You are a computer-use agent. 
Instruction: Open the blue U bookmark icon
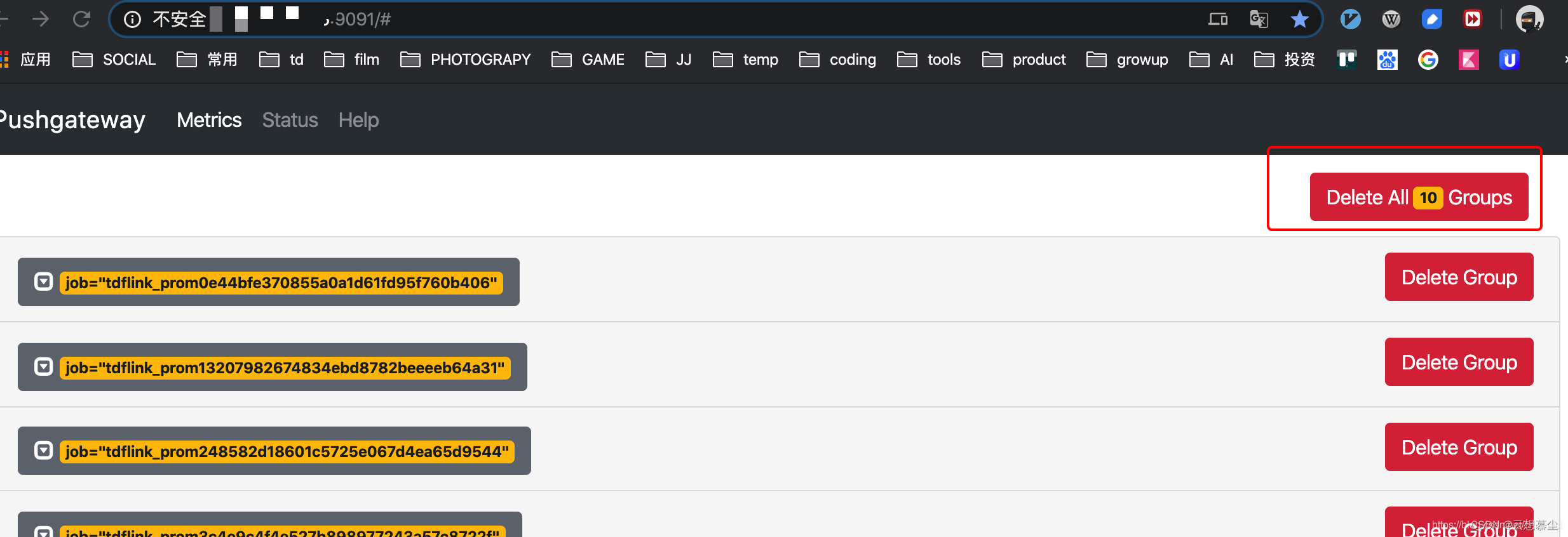tap(1510, 60)
